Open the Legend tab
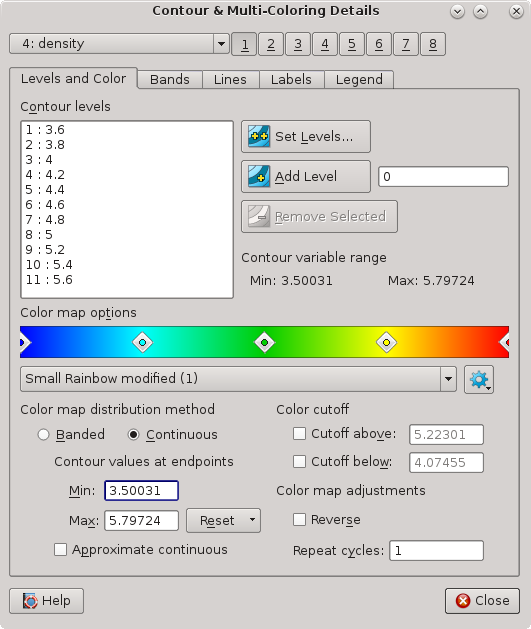Screen dimensions: 531x629 [x=359, y=79]
